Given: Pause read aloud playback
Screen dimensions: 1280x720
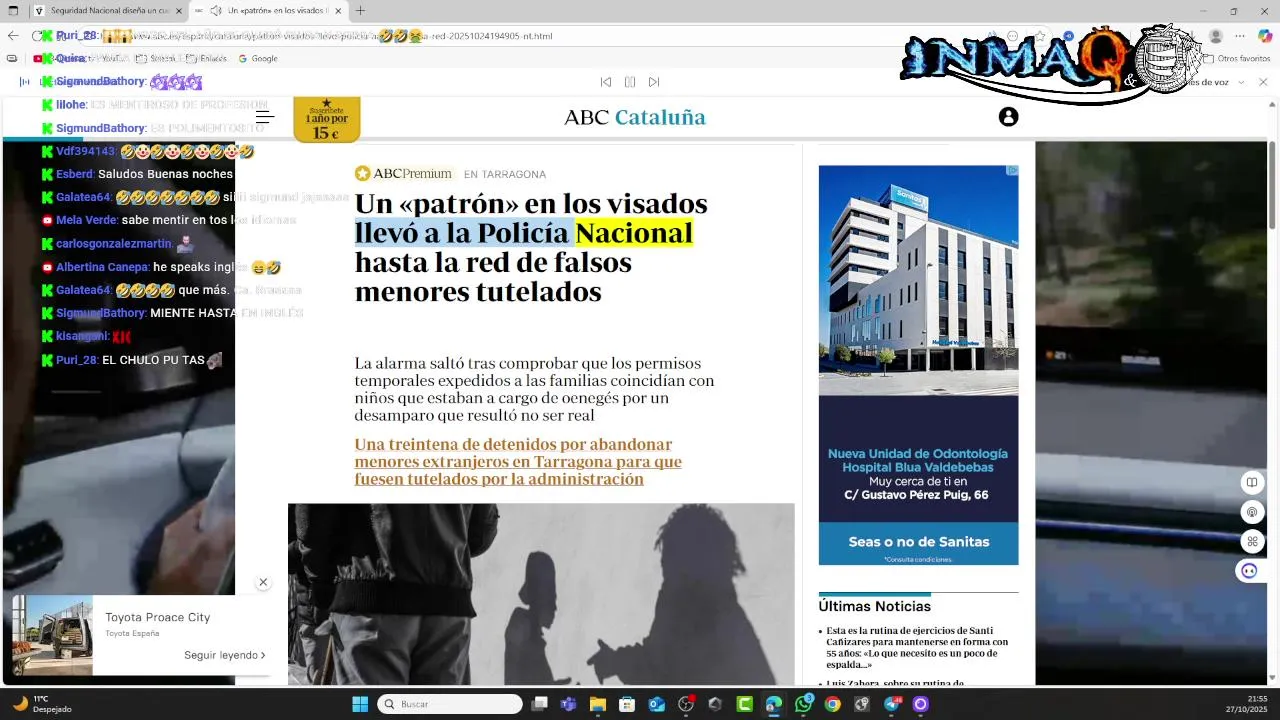Looking at the screenshot, I should tap(630, 82).
